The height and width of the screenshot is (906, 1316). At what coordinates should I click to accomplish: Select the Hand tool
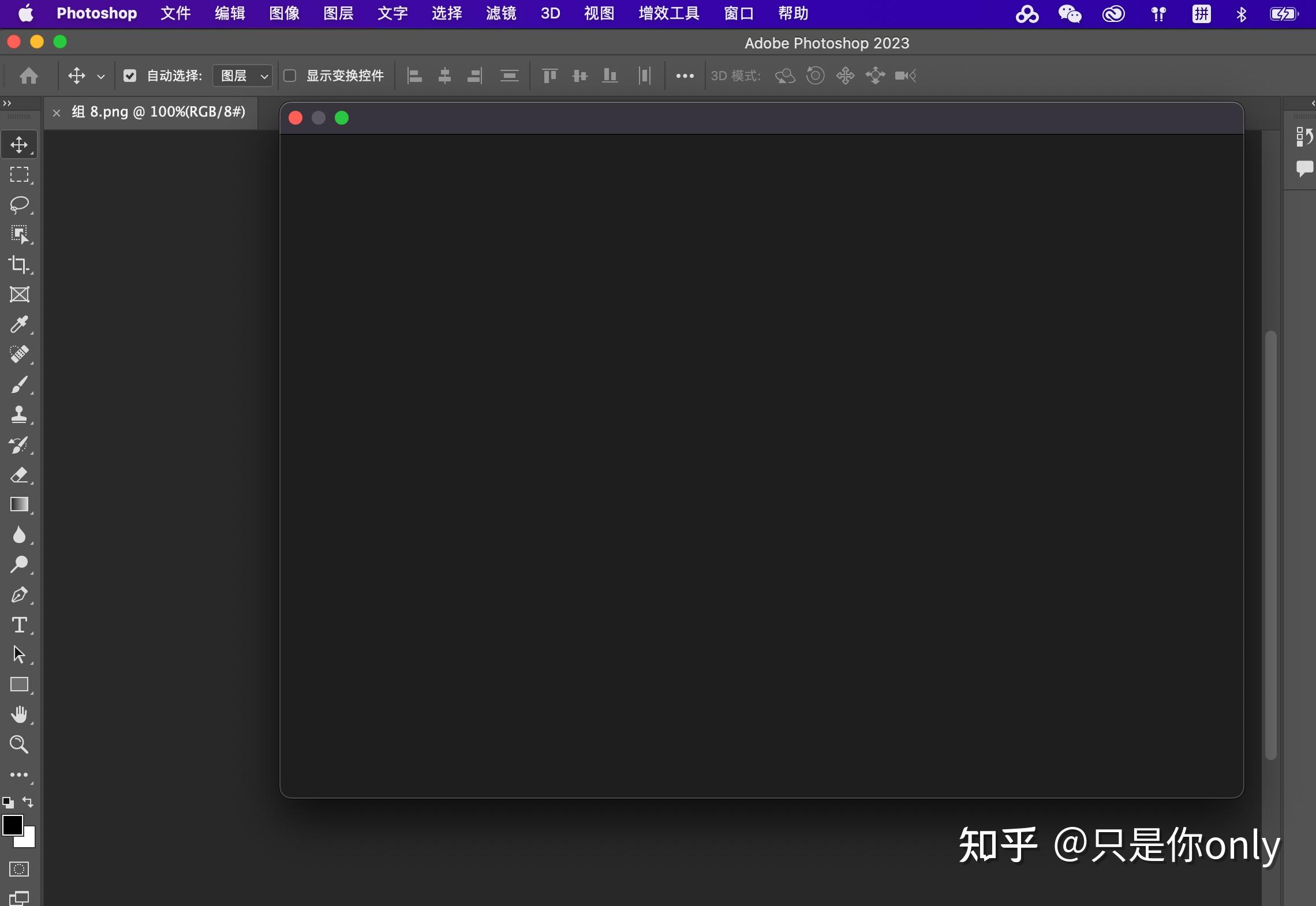point(19,715)
